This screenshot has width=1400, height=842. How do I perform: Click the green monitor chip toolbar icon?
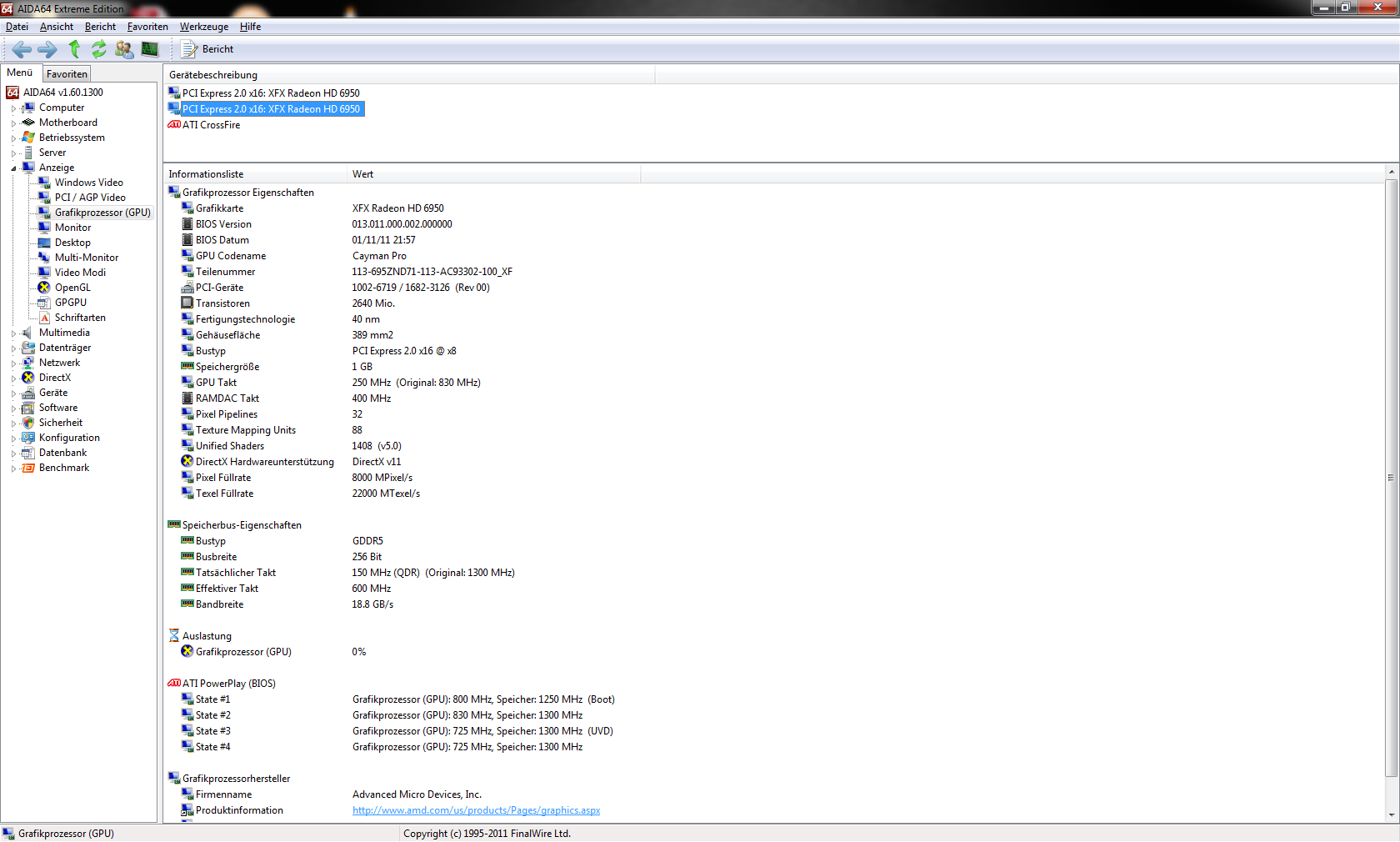[150, 49]
